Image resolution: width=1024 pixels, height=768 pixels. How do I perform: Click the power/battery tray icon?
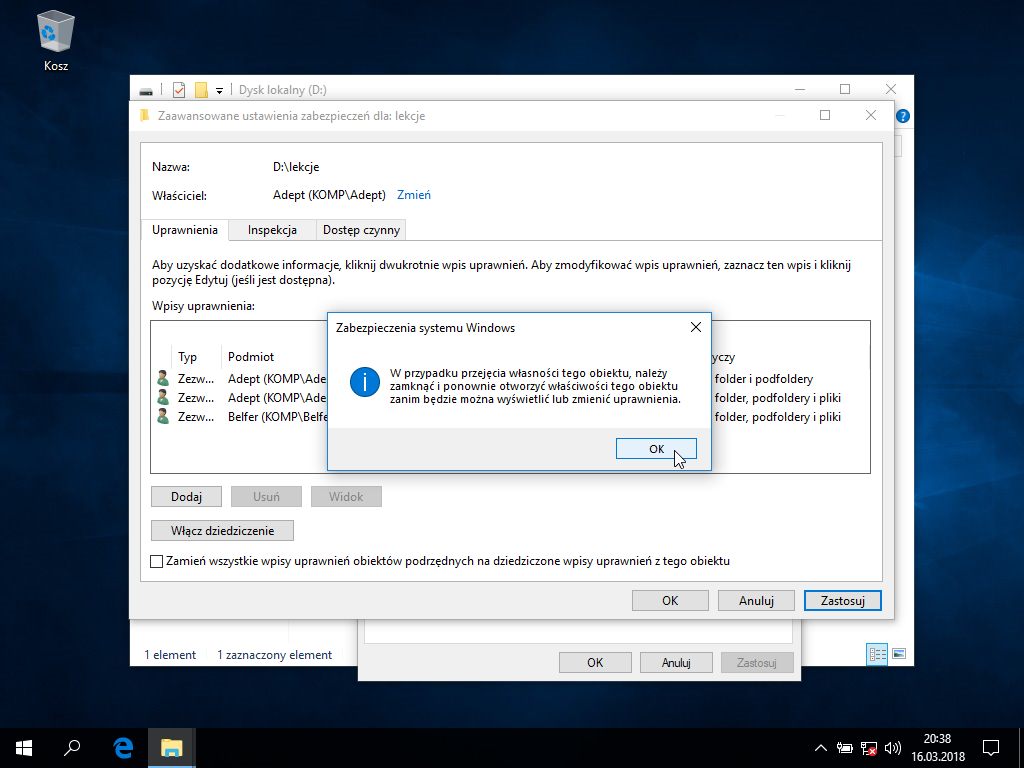844,748
